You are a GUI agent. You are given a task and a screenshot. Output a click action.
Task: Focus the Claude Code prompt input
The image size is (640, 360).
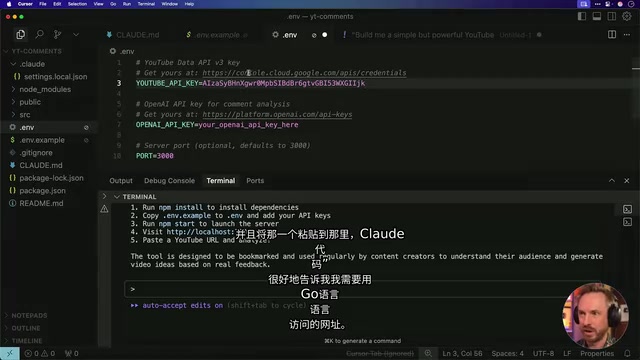(362, 289)
